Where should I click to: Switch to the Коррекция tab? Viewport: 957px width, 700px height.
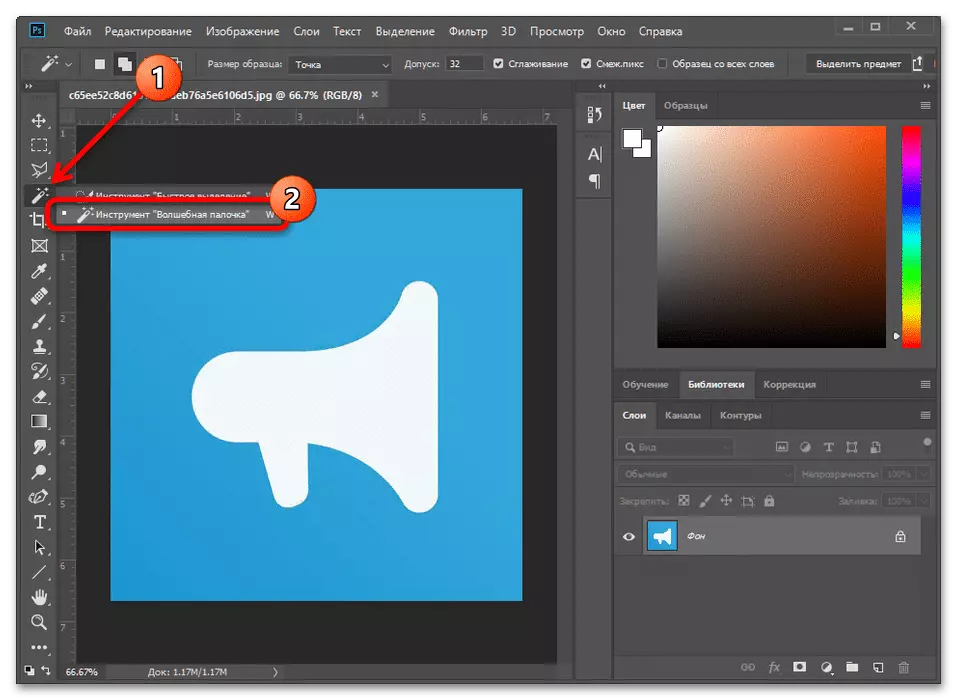tap(789, 384)
